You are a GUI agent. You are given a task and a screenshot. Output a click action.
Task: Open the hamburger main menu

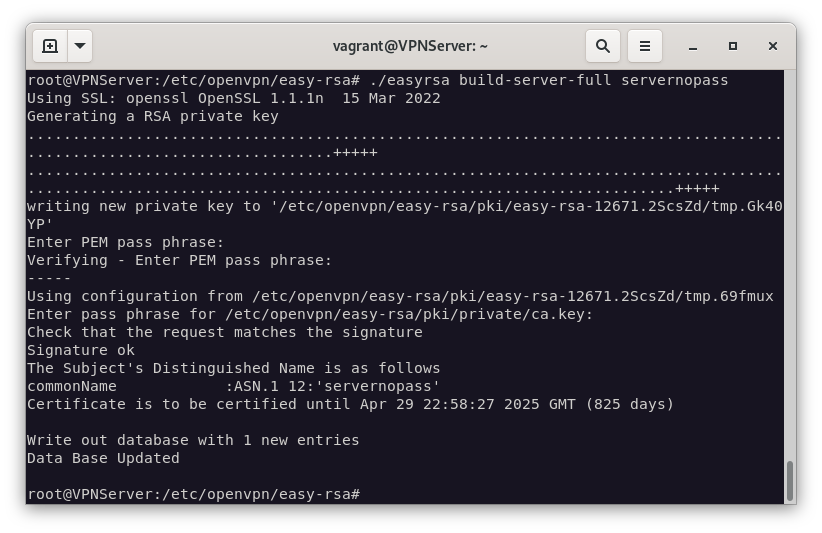coord(645,46)
